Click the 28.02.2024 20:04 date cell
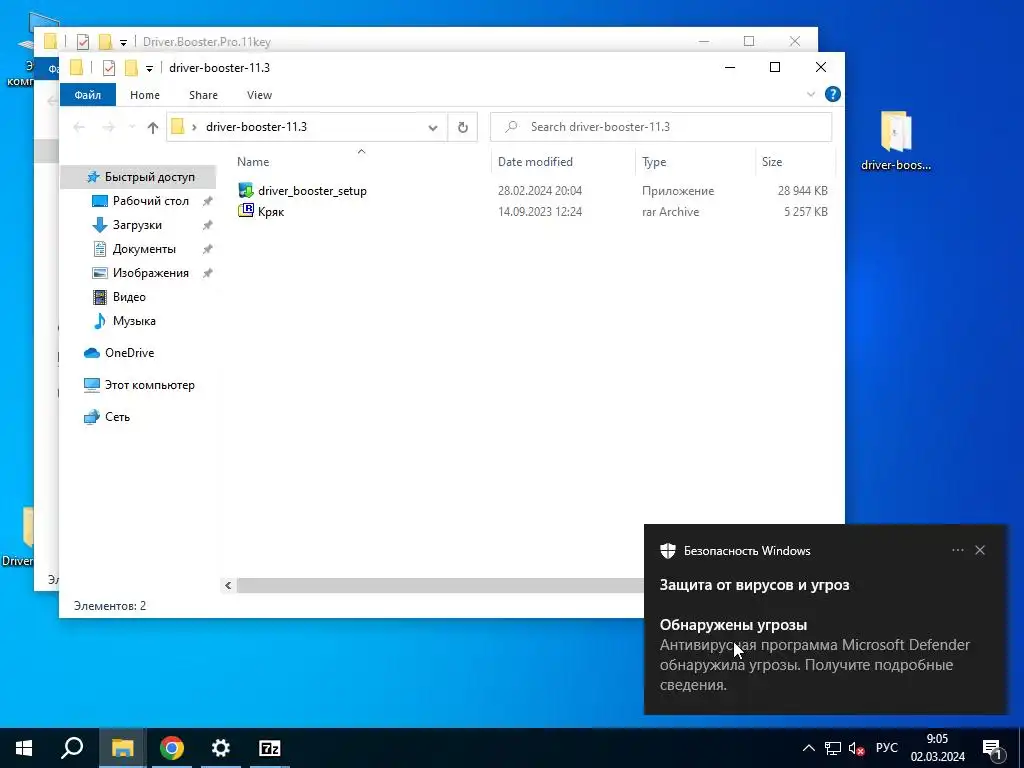The image size is (1024, 768). (539, 191)
